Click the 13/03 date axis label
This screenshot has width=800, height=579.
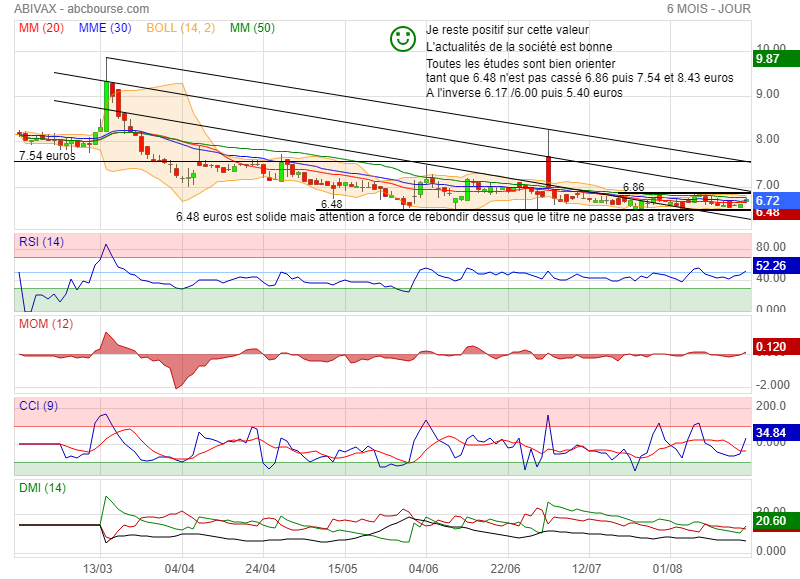[98, 569]
